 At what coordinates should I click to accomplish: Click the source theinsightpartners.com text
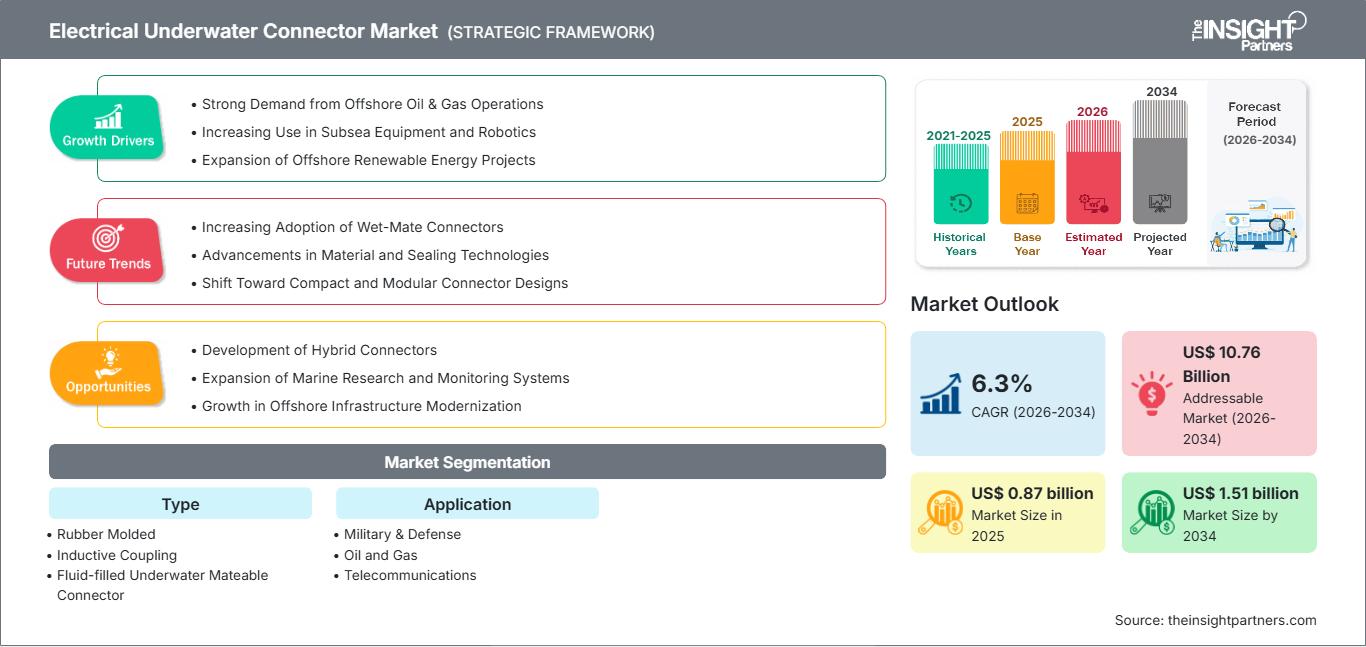(1216, 620)
